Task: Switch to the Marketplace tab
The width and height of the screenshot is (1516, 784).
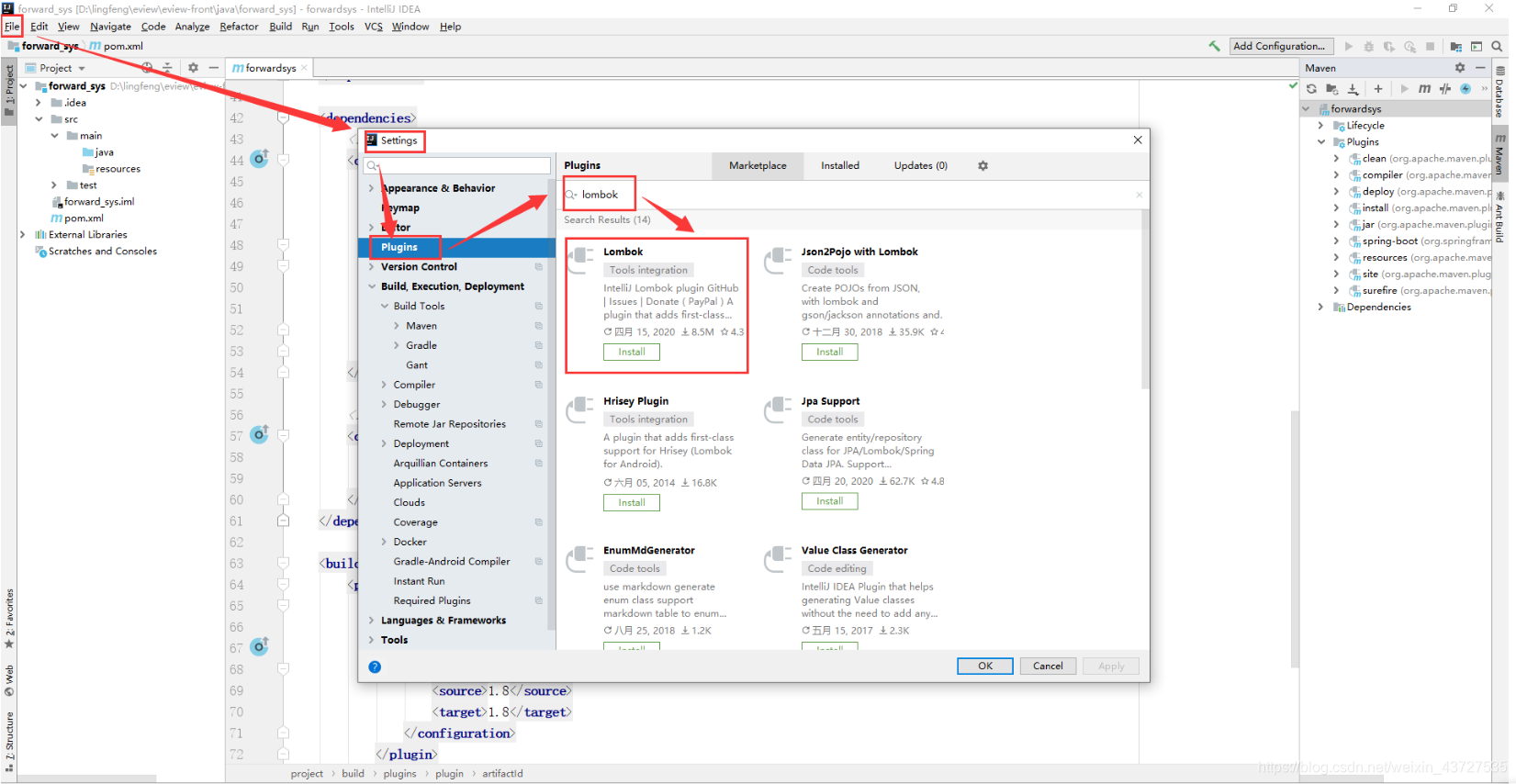Action: pyautogui.click(x=758, y=166)
